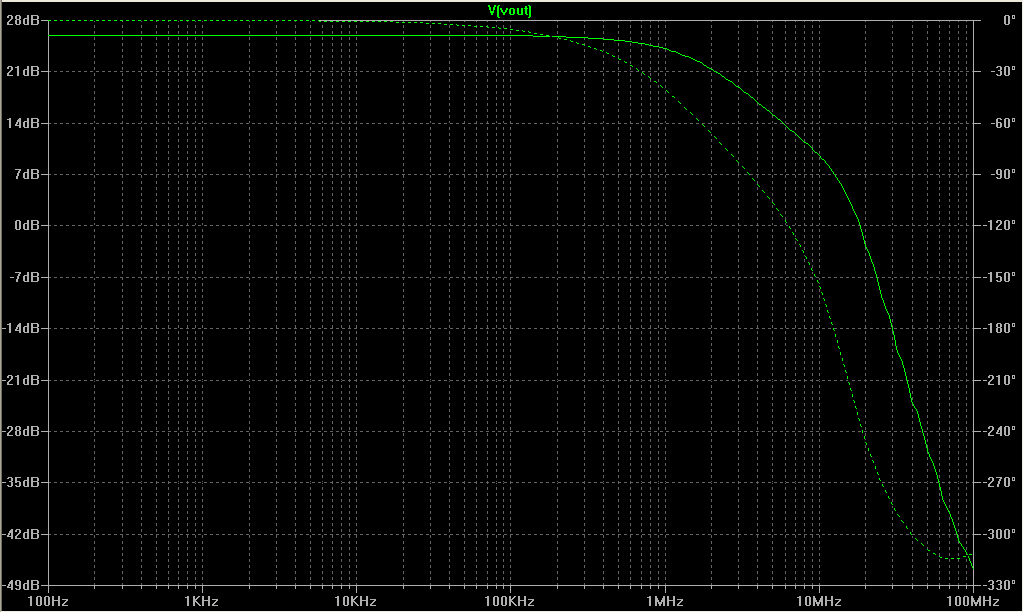The width and height of the screenshot is (1024, 613).
Task: Click the -49dB magnitude axis label
Action: click(21, 585)
